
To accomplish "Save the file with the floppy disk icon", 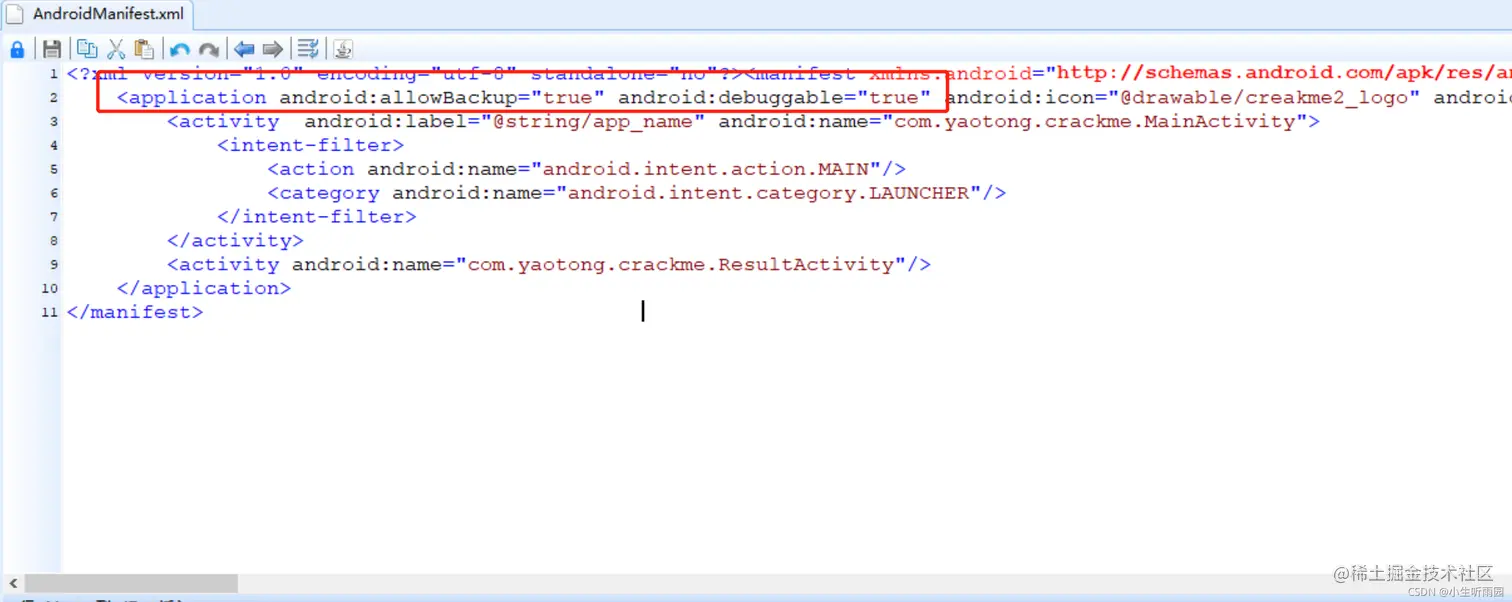I will tap(52, 49).
